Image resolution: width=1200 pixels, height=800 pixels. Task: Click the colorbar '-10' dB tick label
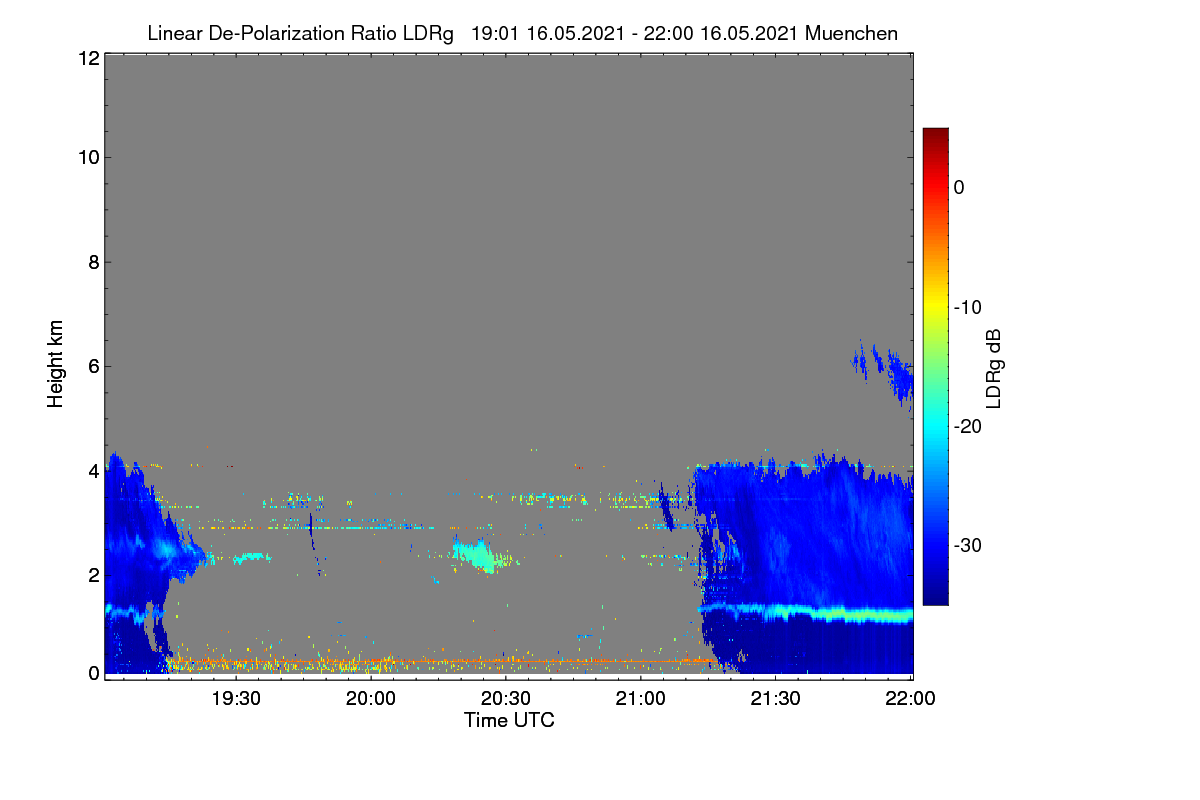pyautogui.click(x=967, y=307)
